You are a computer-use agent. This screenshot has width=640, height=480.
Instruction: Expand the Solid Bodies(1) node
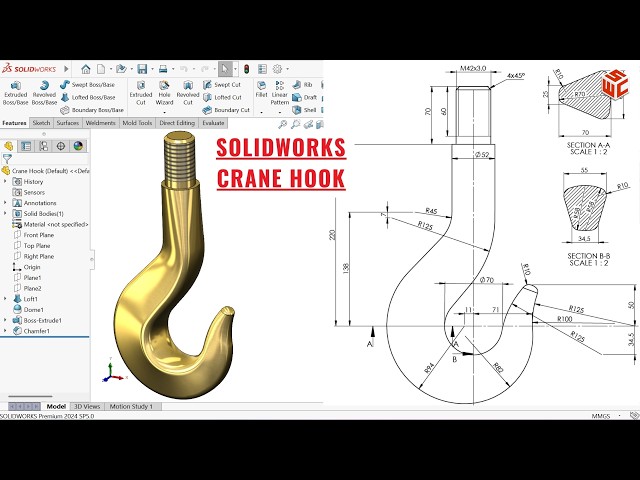coord(5,213)
